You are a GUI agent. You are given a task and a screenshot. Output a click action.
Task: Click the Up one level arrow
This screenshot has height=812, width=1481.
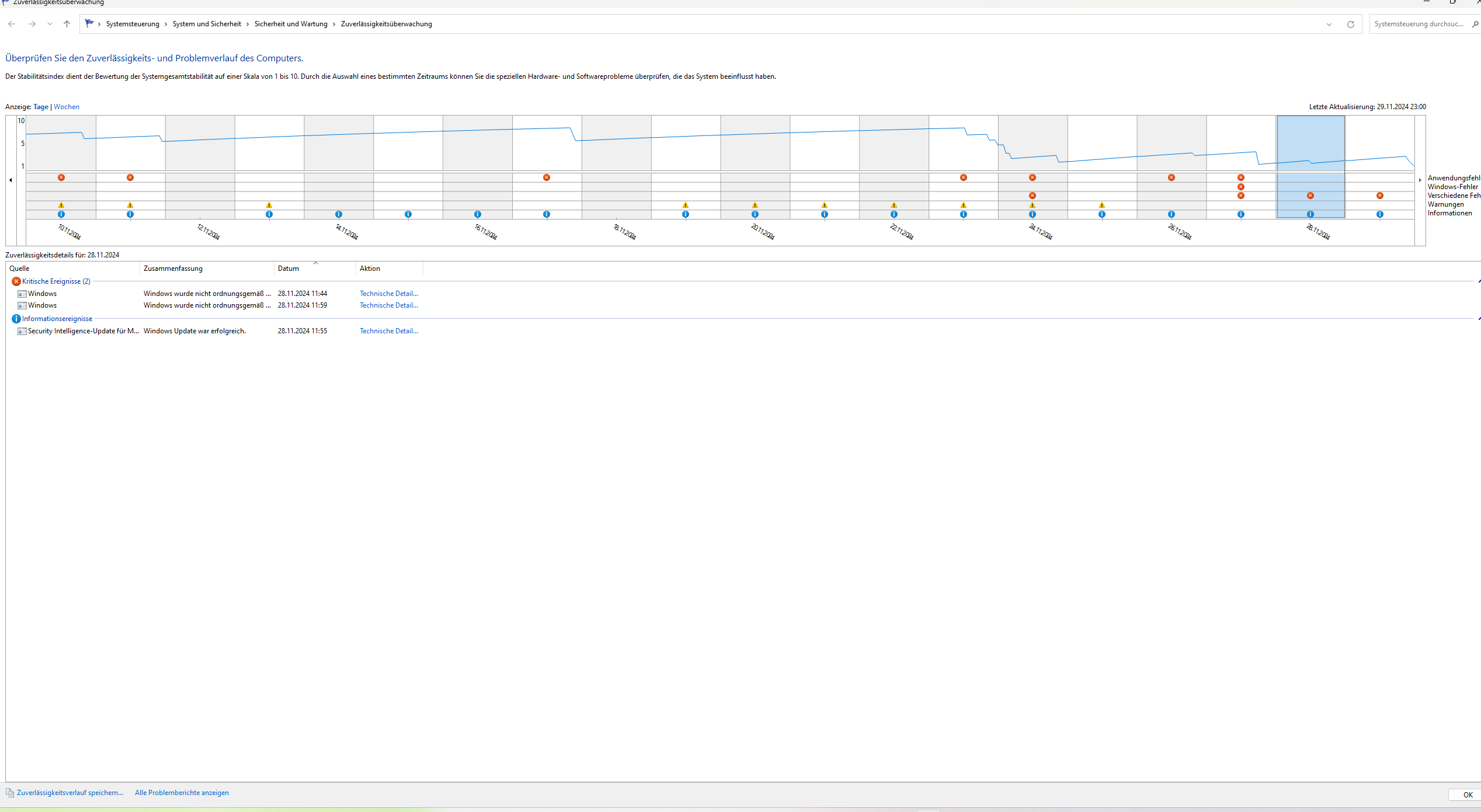(x=67, y=24)
